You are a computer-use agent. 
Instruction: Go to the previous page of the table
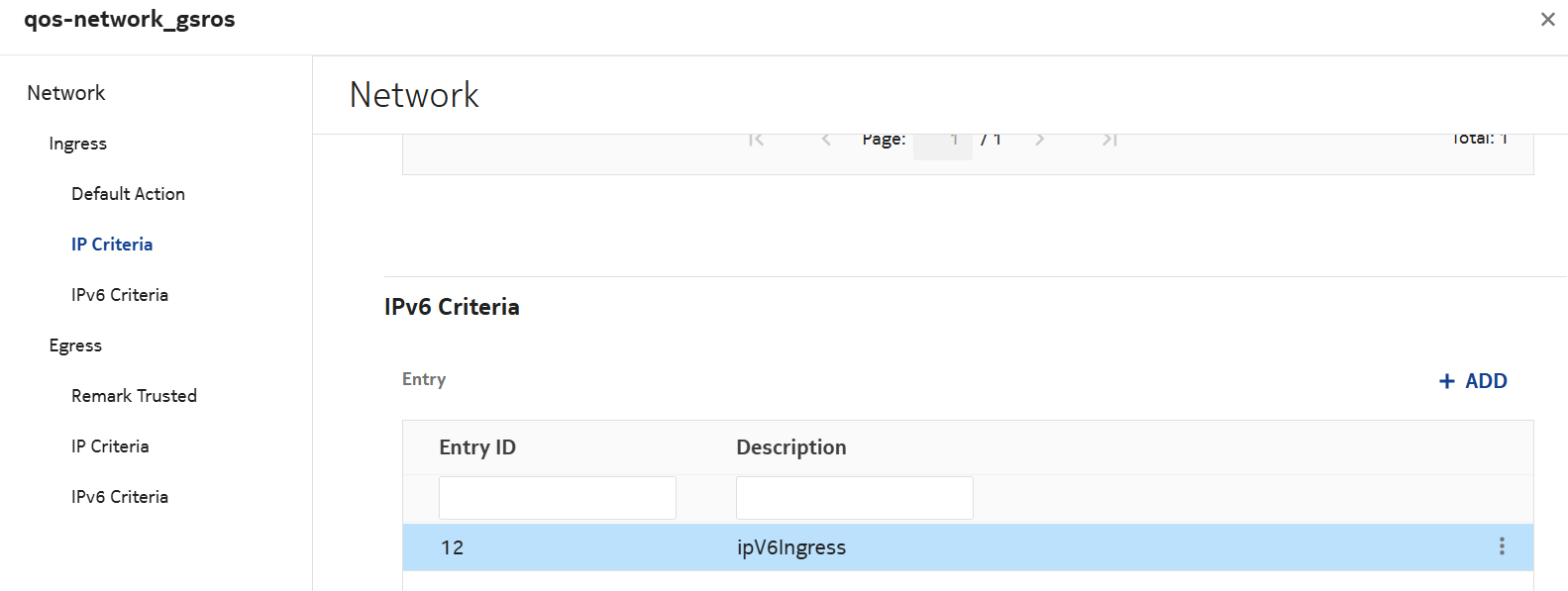826,140
